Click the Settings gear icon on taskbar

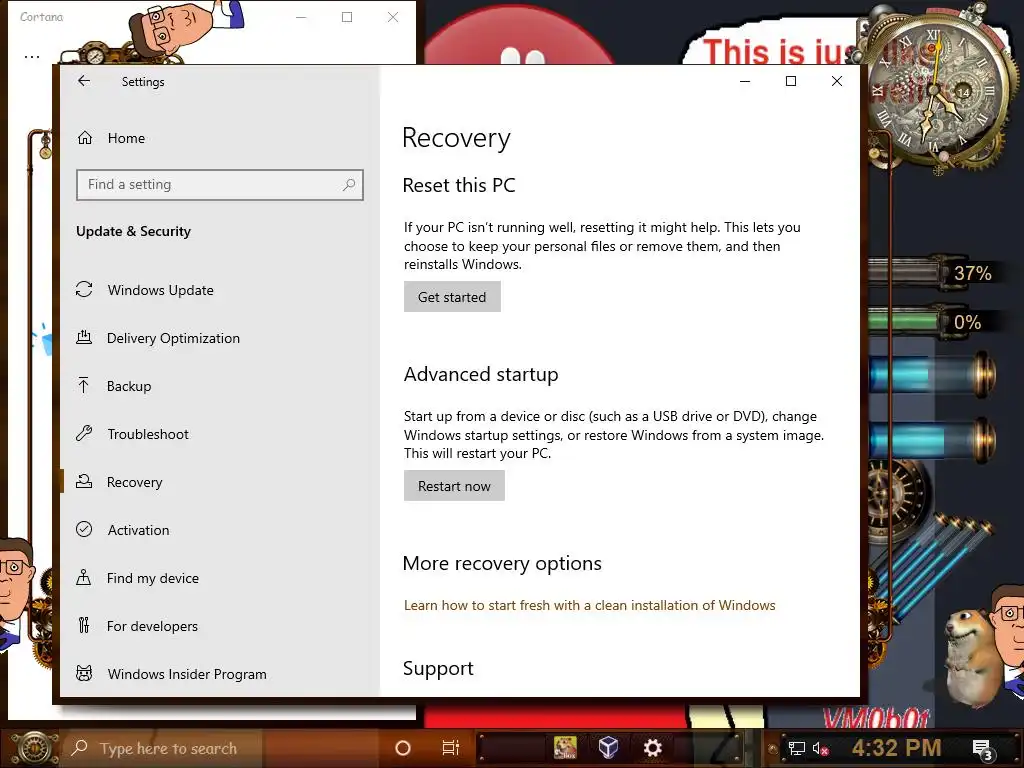click(x=652, y=748)
